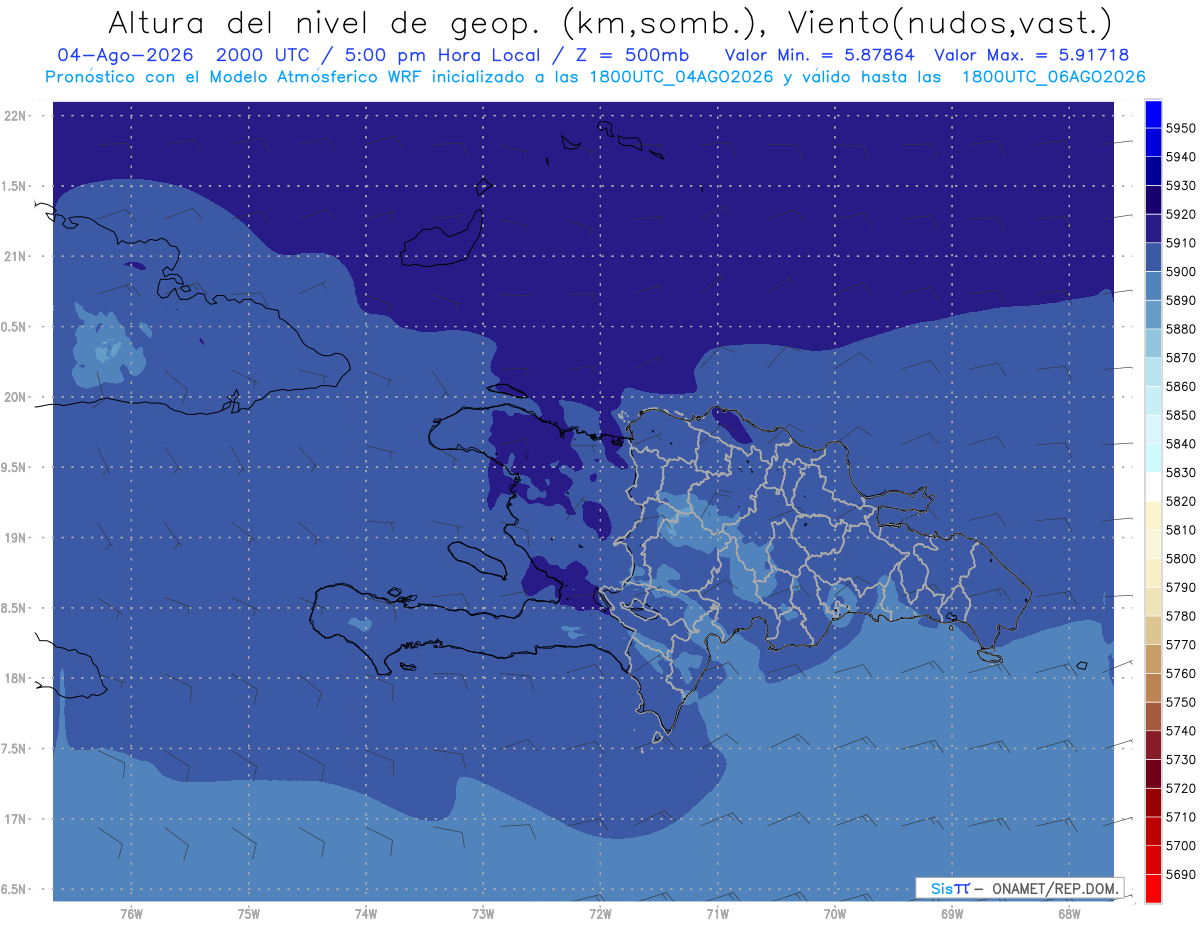Screen dimensions: 1200x927
Task: Click the "68W" longitude axis label
Action: 1069,914
